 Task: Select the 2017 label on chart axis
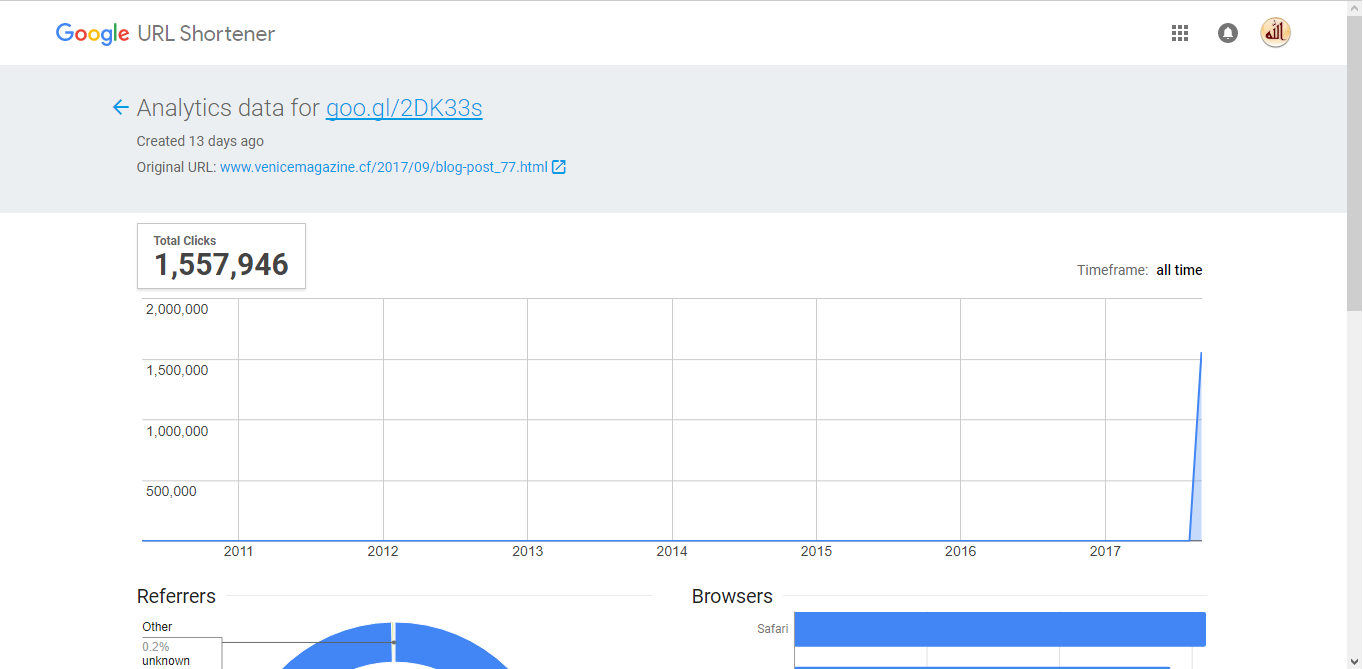click(1105, 551)
